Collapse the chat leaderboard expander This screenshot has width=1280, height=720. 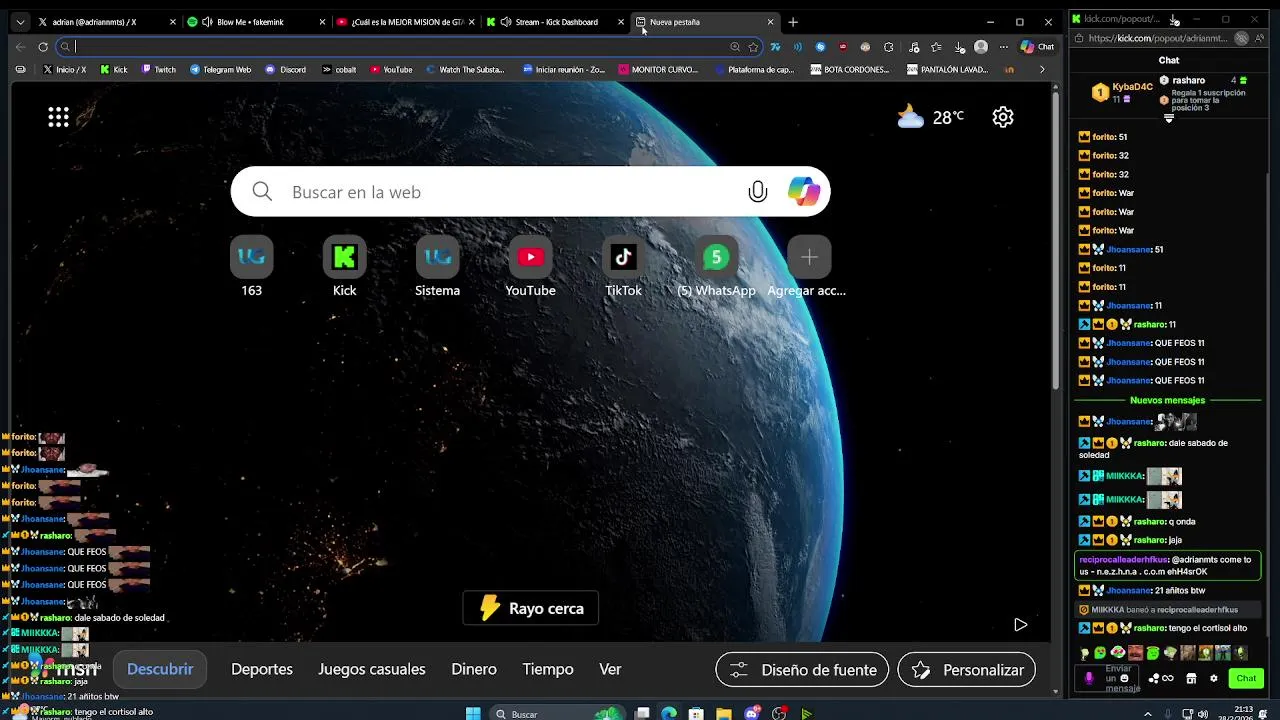pyautogui.click(x=1169, y=118)
